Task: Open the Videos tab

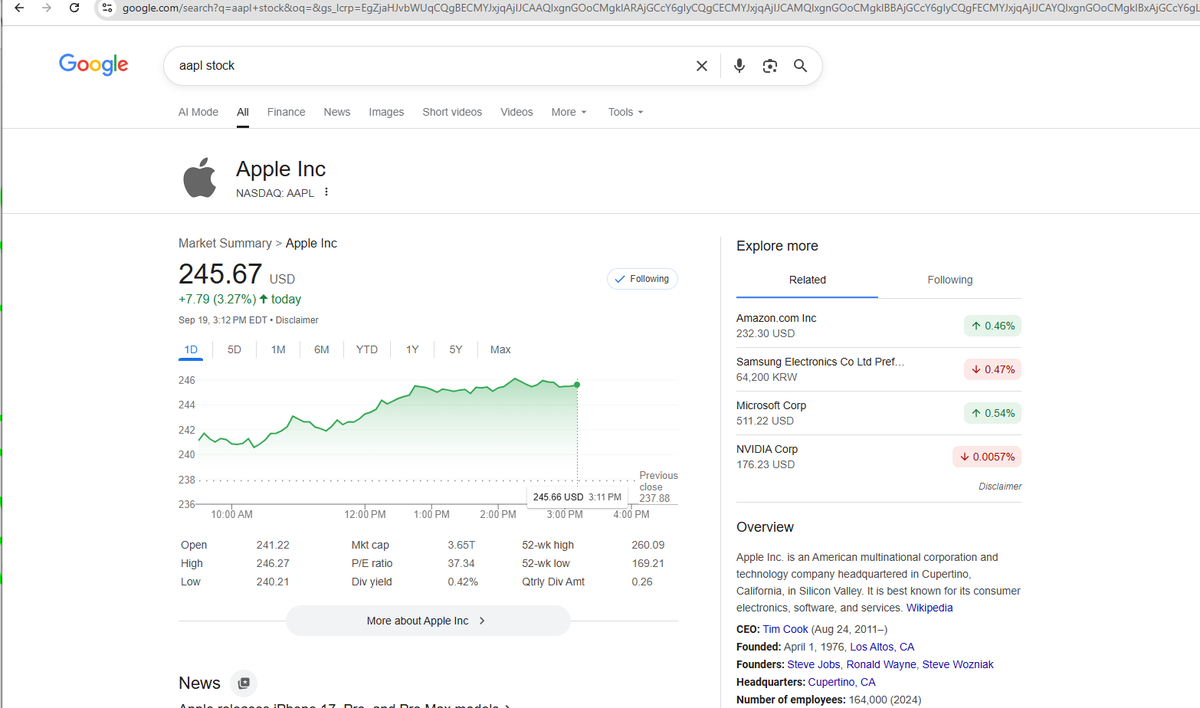Action: tap(517, 112)
